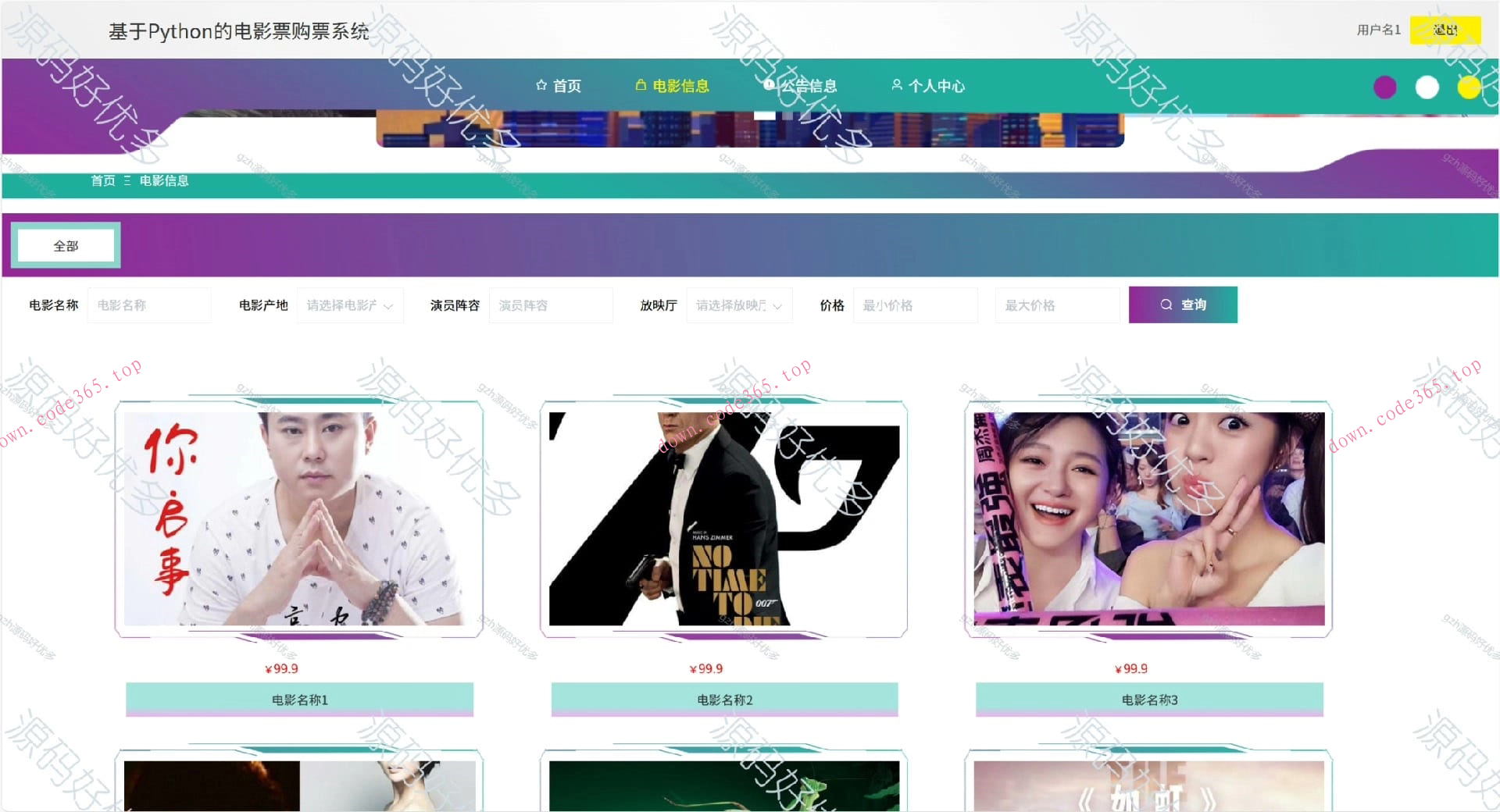
Task: Select the yellow indicator dot
Action: (x=1470, y=87)
